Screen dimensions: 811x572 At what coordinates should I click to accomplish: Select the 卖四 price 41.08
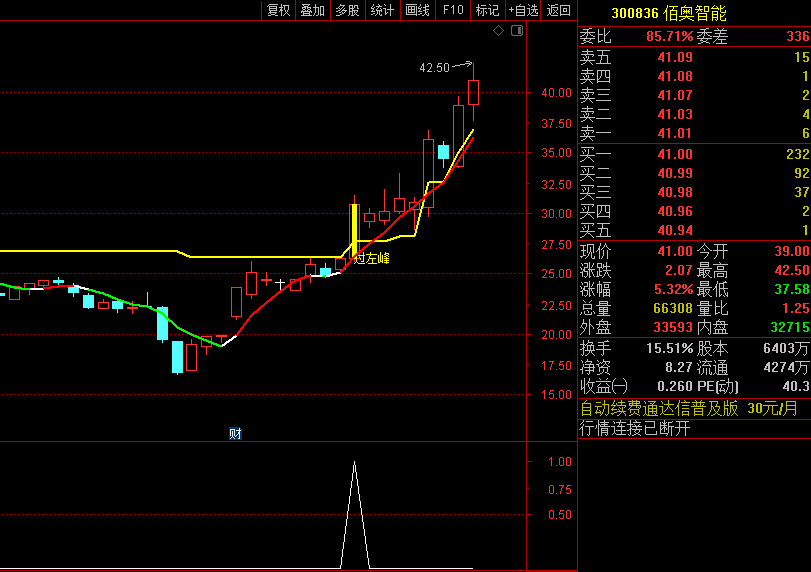point(675,76)
